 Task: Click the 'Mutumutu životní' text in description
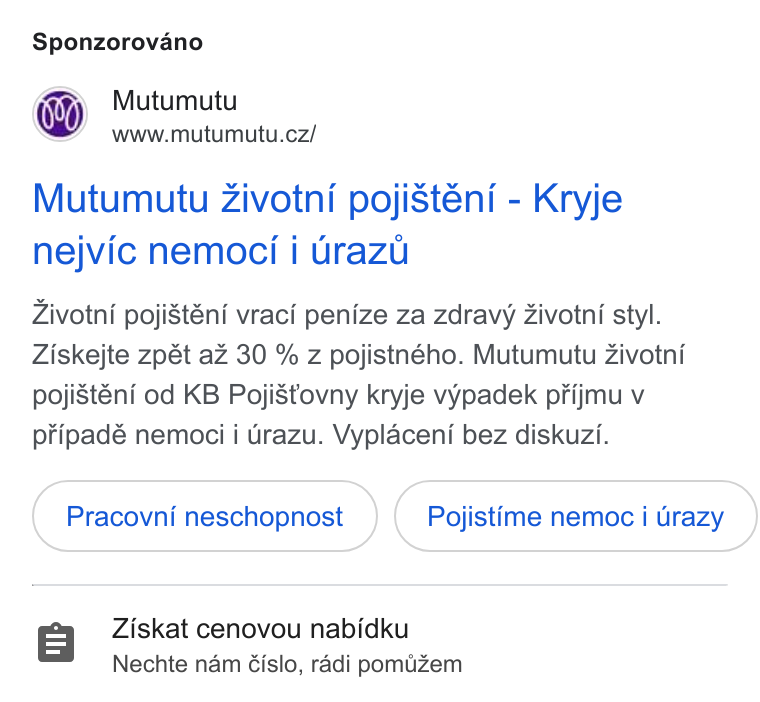[579, 354]
